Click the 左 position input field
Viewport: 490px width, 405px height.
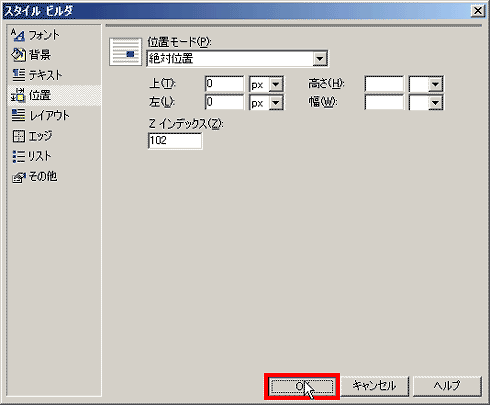coord(224,102)
